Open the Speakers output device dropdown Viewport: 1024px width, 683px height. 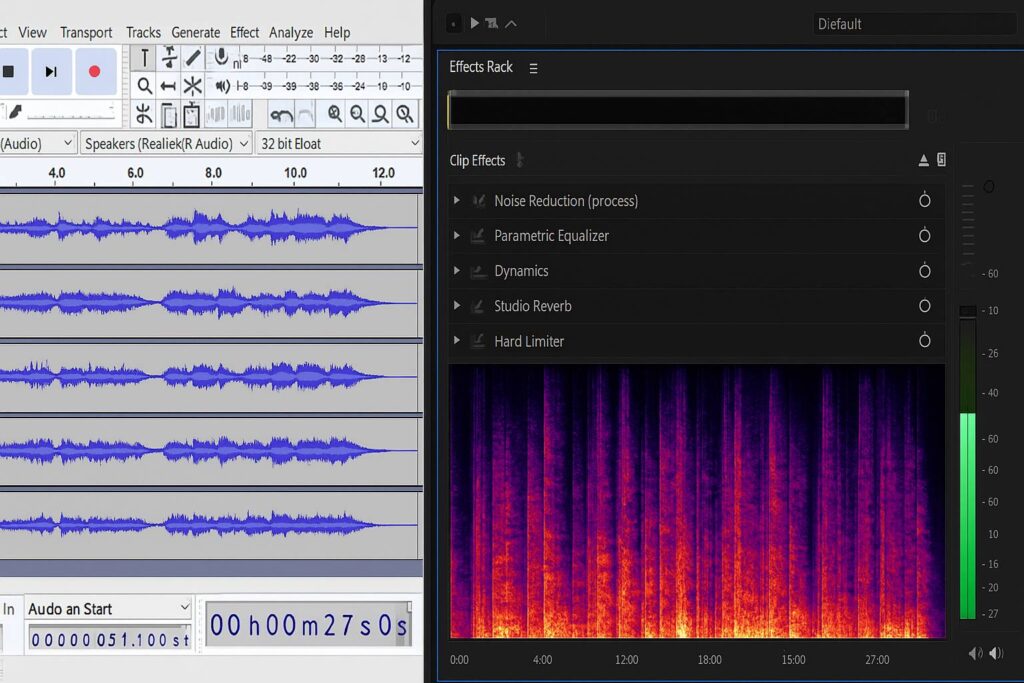[165, 144]
